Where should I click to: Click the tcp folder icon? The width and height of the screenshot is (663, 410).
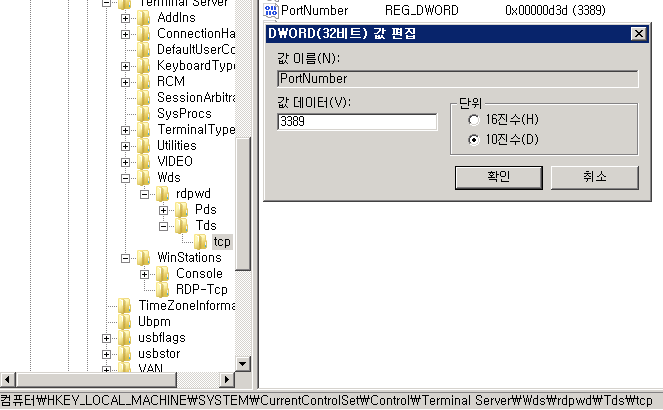click(x=201, y=242)
